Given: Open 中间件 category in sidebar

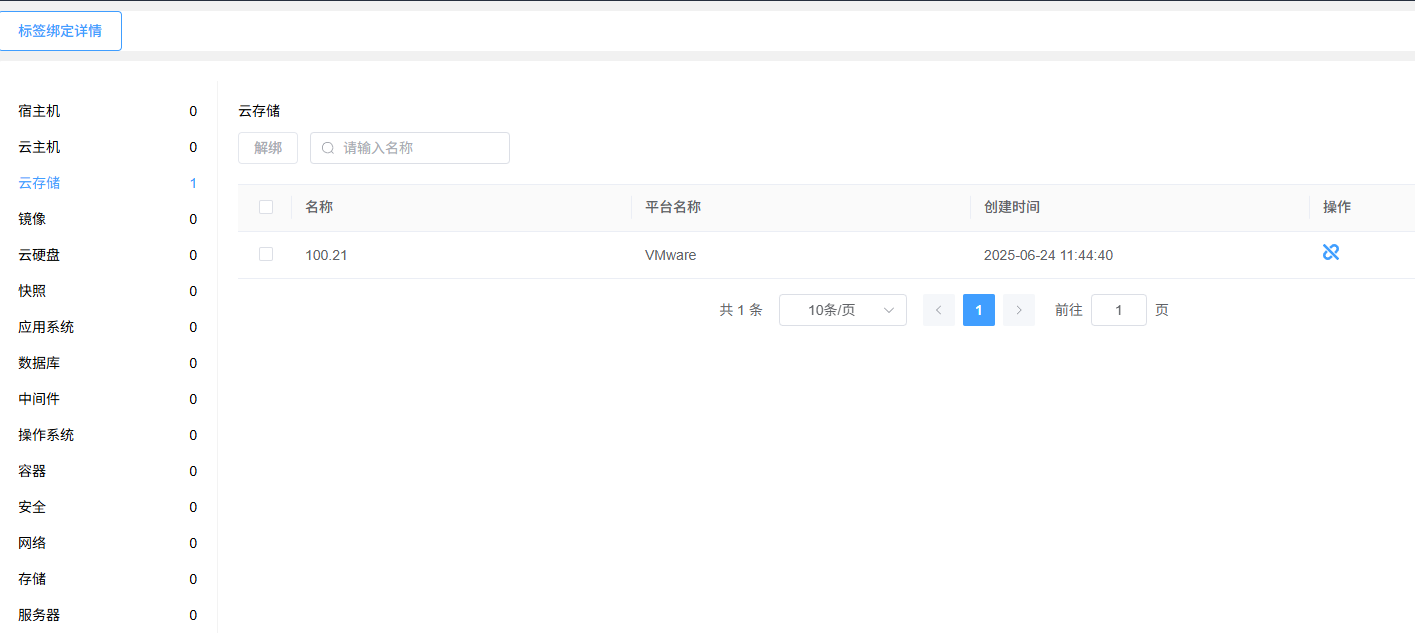Looking at the screenshot, I should pyautogui.click(x=108, y=399).
